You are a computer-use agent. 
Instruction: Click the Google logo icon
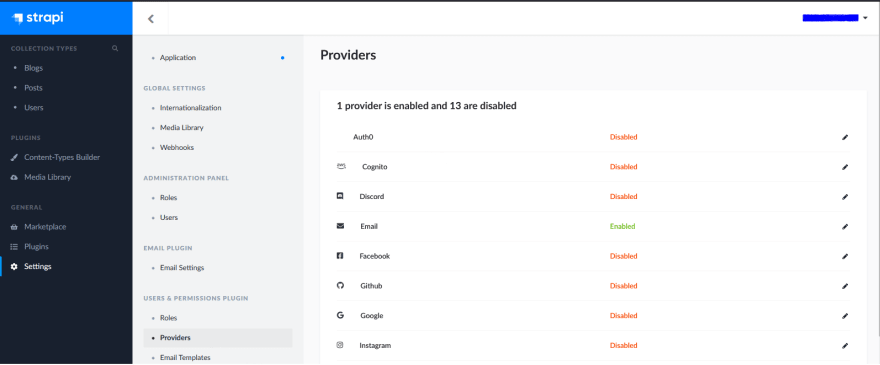click(340, 315)
